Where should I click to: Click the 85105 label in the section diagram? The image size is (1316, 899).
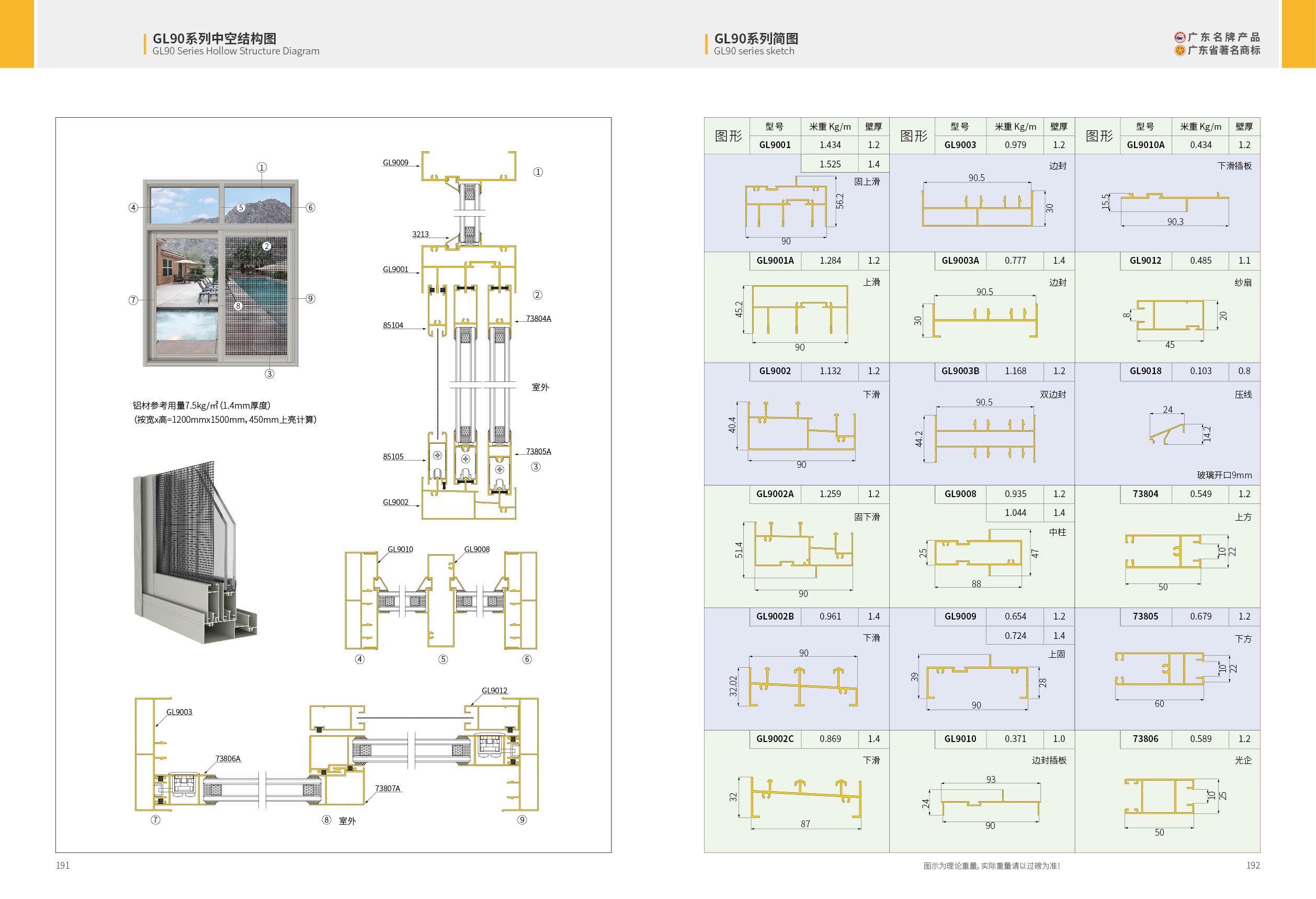393,457
